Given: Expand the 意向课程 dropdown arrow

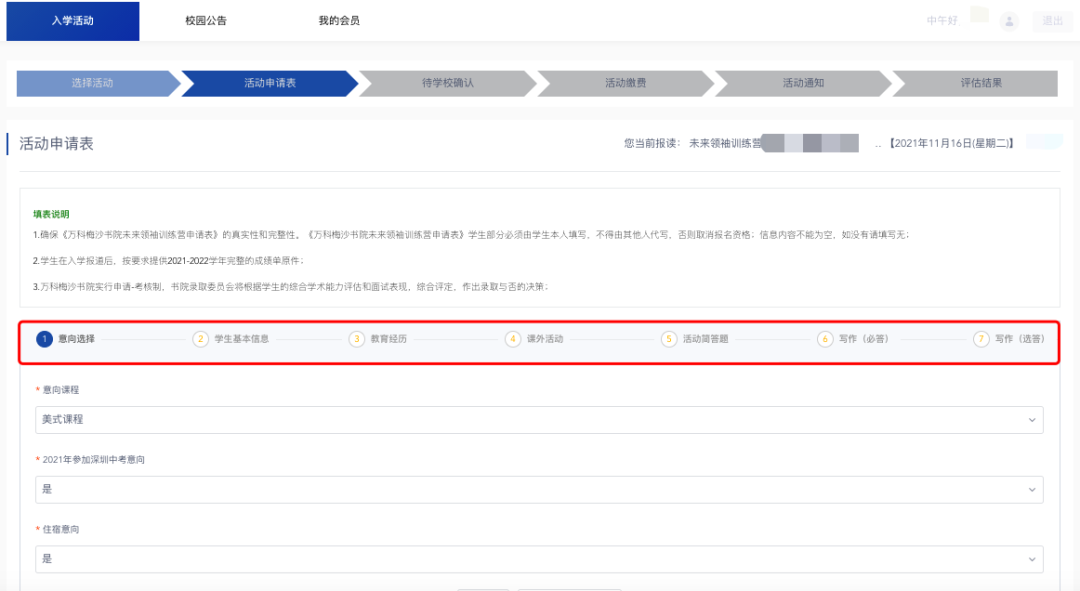Looking at the screenshot, I should click(1032, 420).
